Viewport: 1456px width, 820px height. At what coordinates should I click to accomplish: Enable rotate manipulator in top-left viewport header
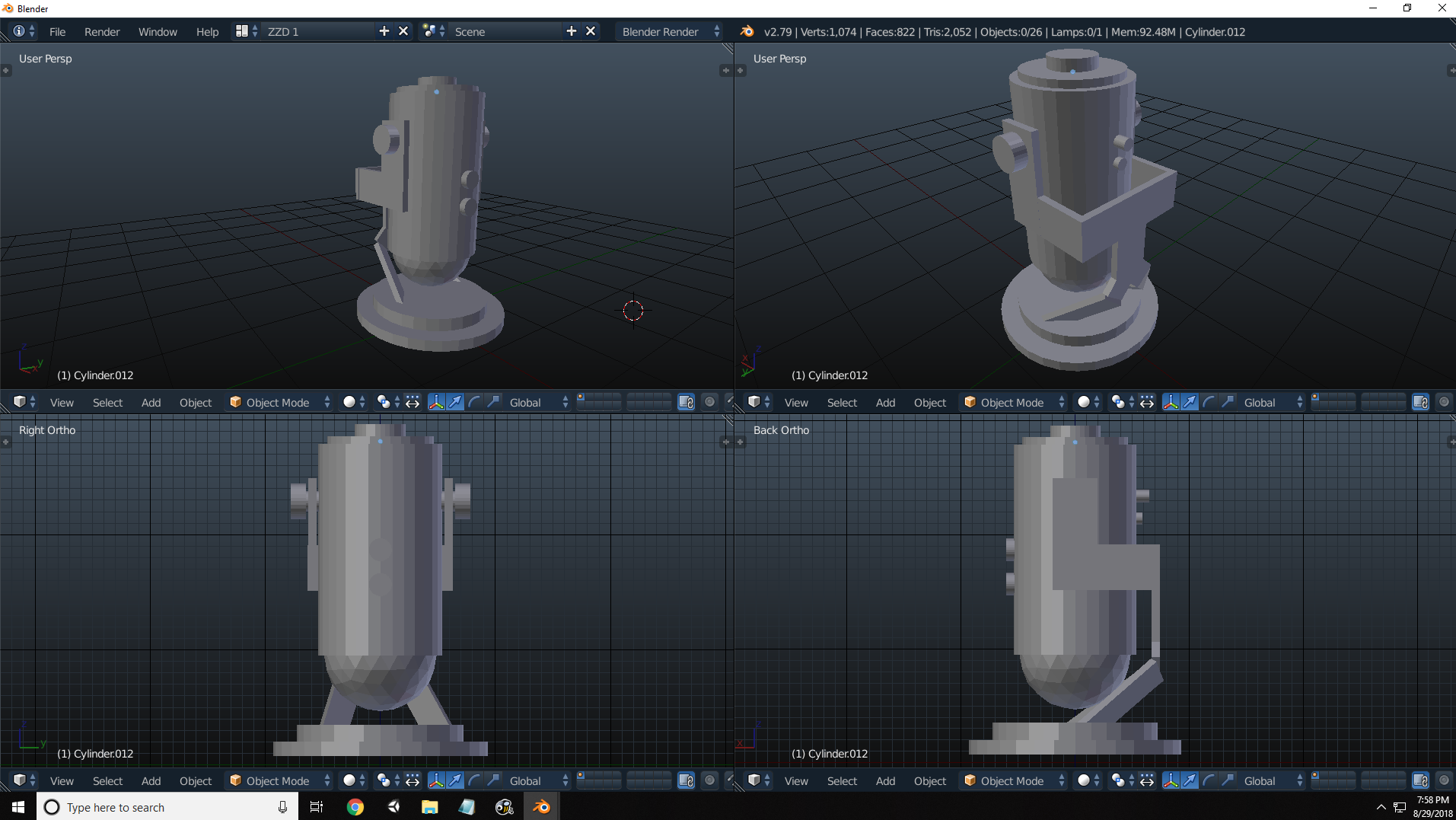pyautogui.click(x=474, y=402)
